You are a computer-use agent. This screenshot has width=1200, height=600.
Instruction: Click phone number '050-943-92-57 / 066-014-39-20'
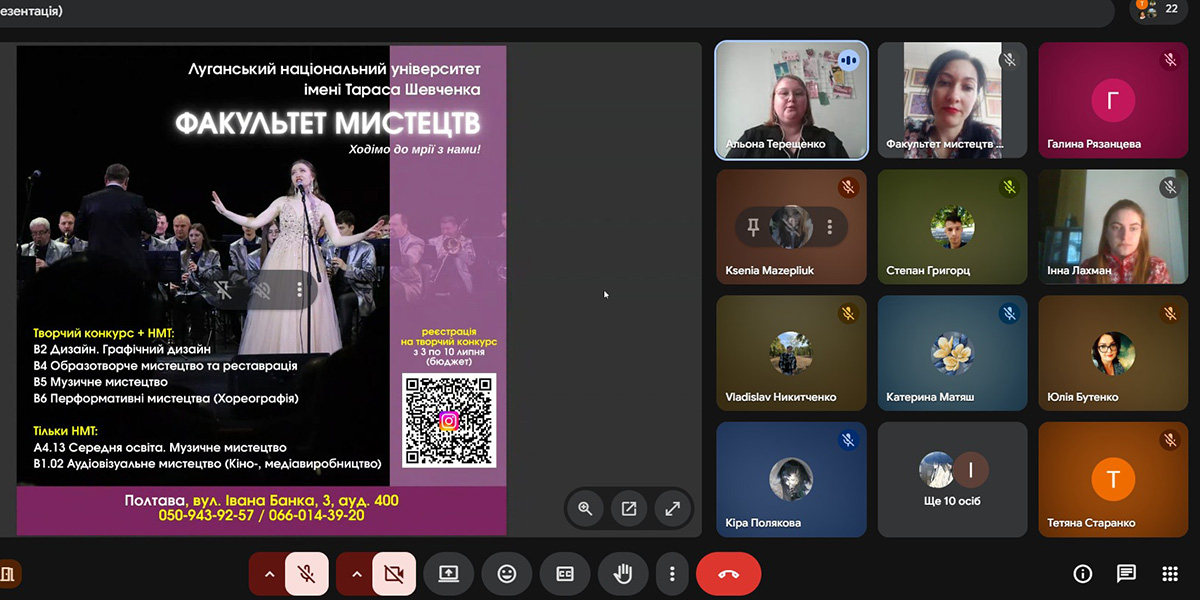[261, 516]
